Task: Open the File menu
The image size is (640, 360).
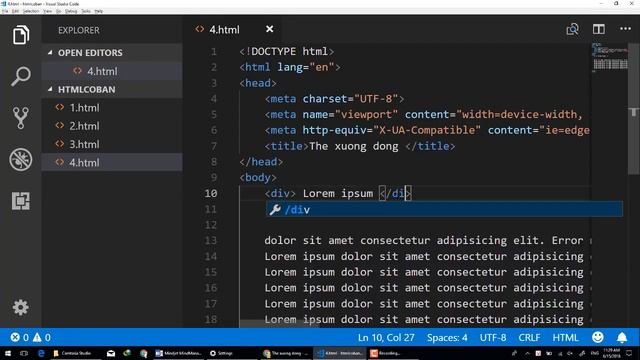Action: [x=5, y=11]
